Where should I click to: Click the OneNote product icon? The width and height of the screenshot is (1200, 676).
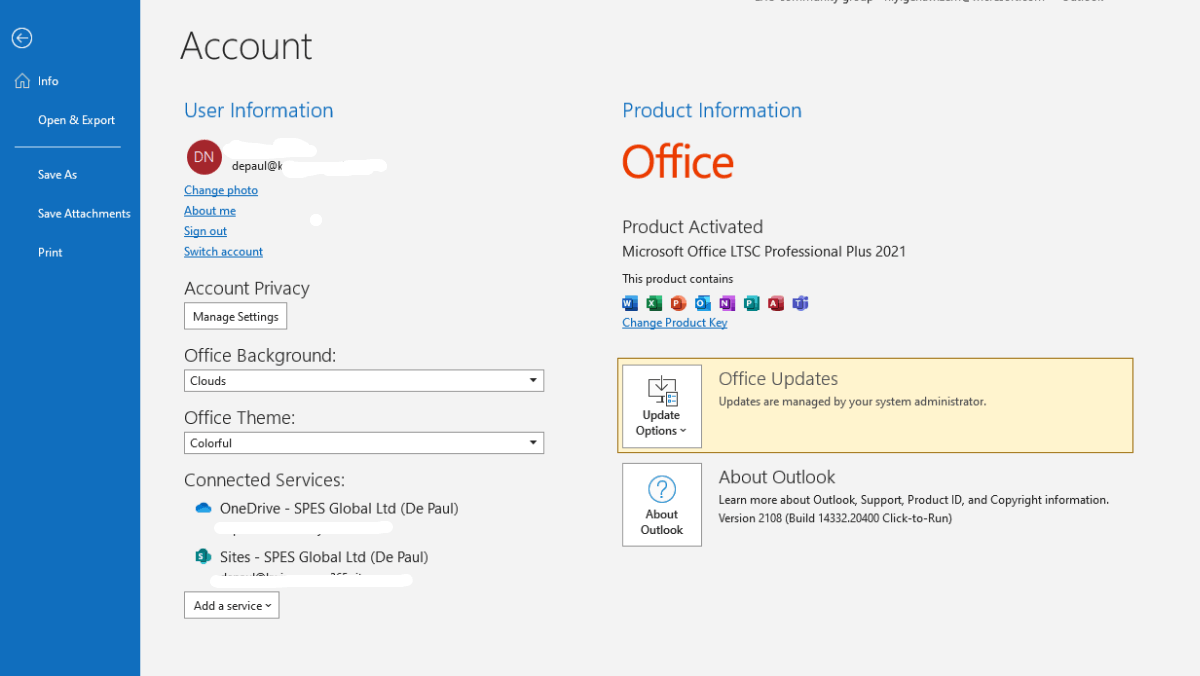click(x=727, y=303)
